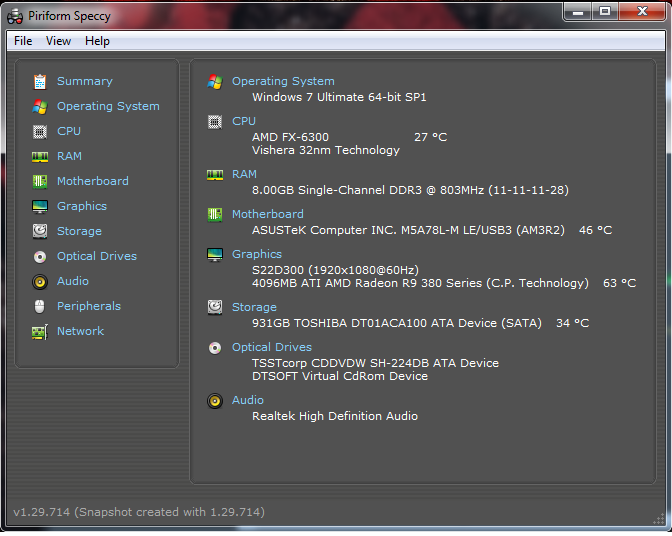The height and width of the screenshot is (536, 672).
Task: Click the resize grip at window corner
Action: [658, 519]
